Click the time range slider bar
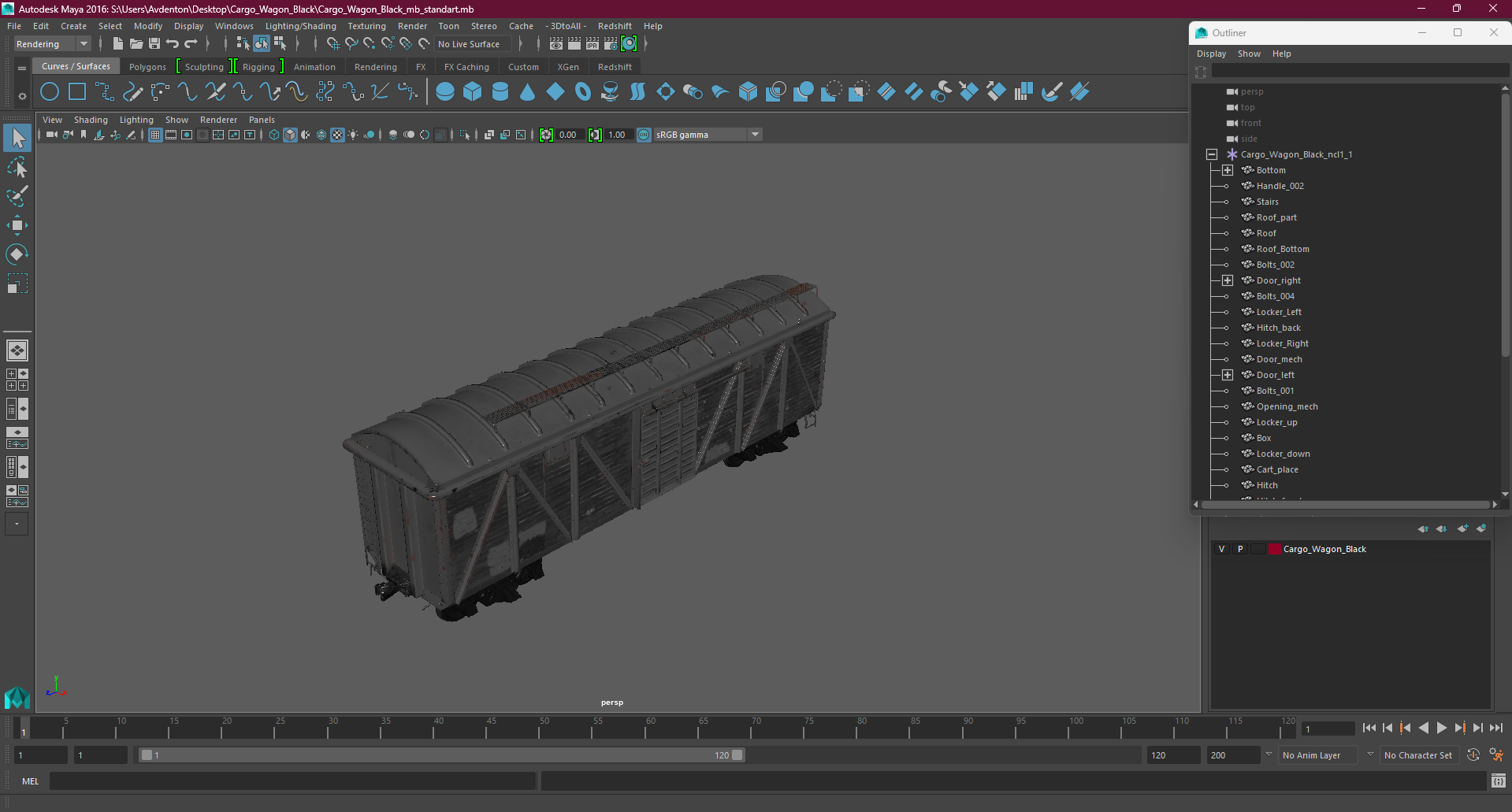This screenshot has width=1512, height=812. click(441, 755)
